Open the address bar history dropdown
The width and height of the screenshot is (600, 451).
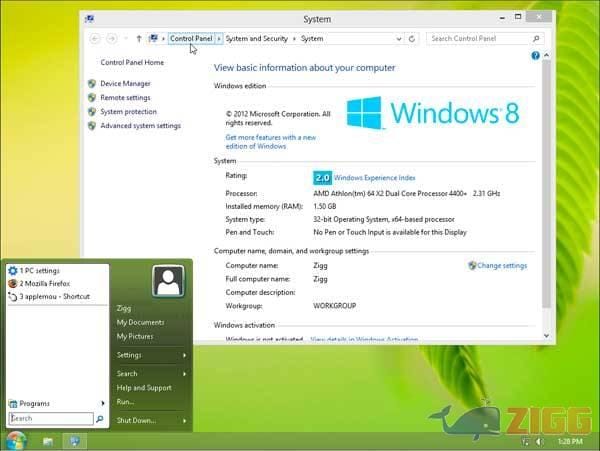tap(399, 39)
